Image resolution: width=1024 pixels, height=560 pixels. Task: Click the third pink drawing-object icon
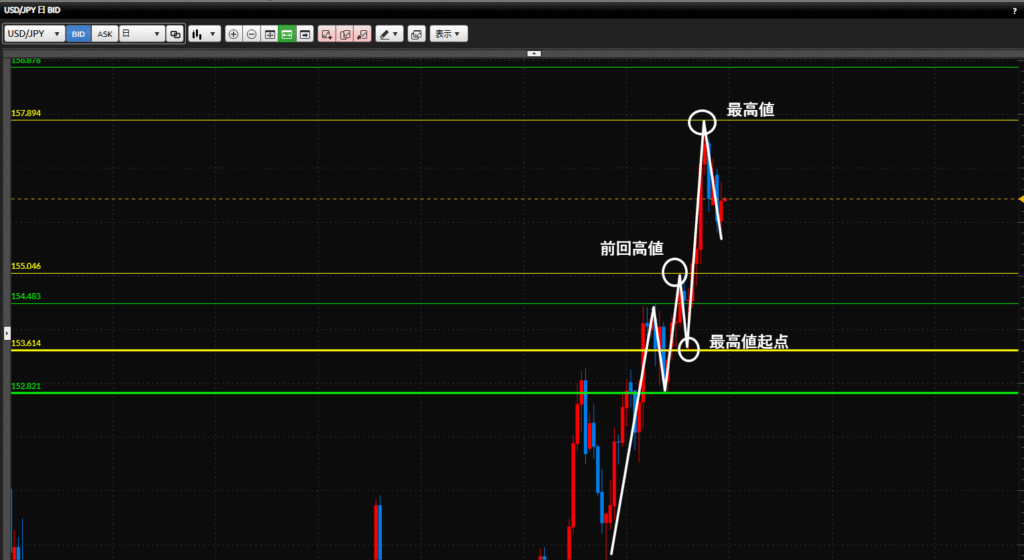coord(362,34)
